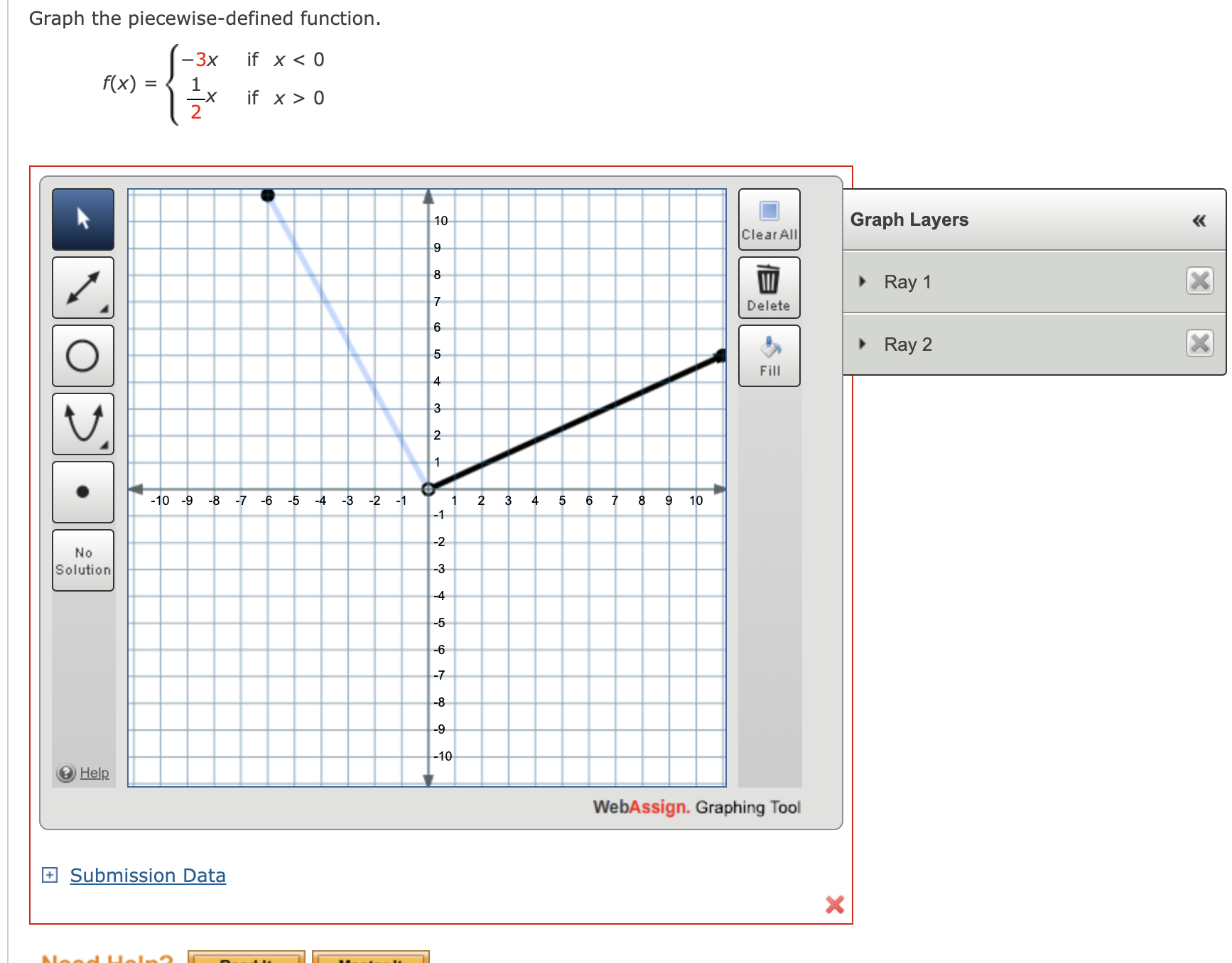Collapse the Graph Layers panel
The image size is (1232, 963).
(x=1200, y=221)
